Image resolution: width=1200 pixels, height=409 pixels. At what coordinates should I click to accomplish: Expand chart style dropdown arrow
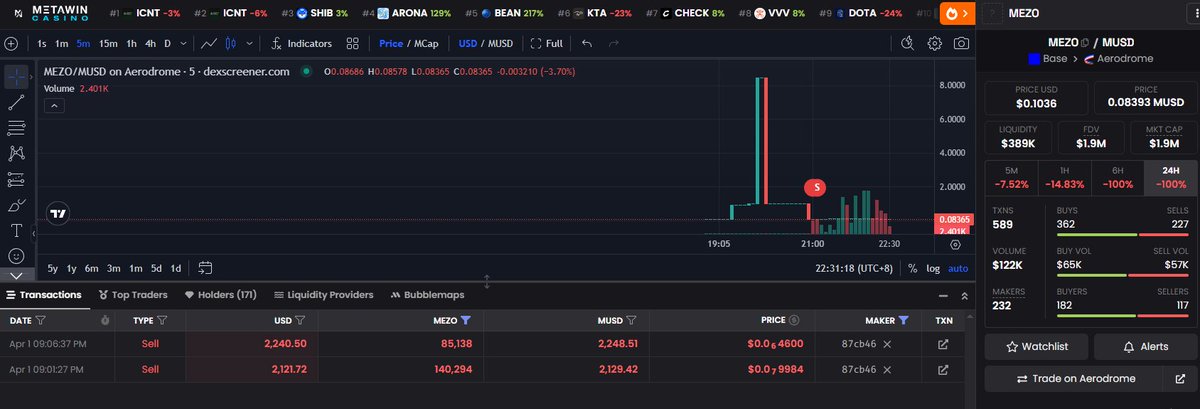click(248, 44)
